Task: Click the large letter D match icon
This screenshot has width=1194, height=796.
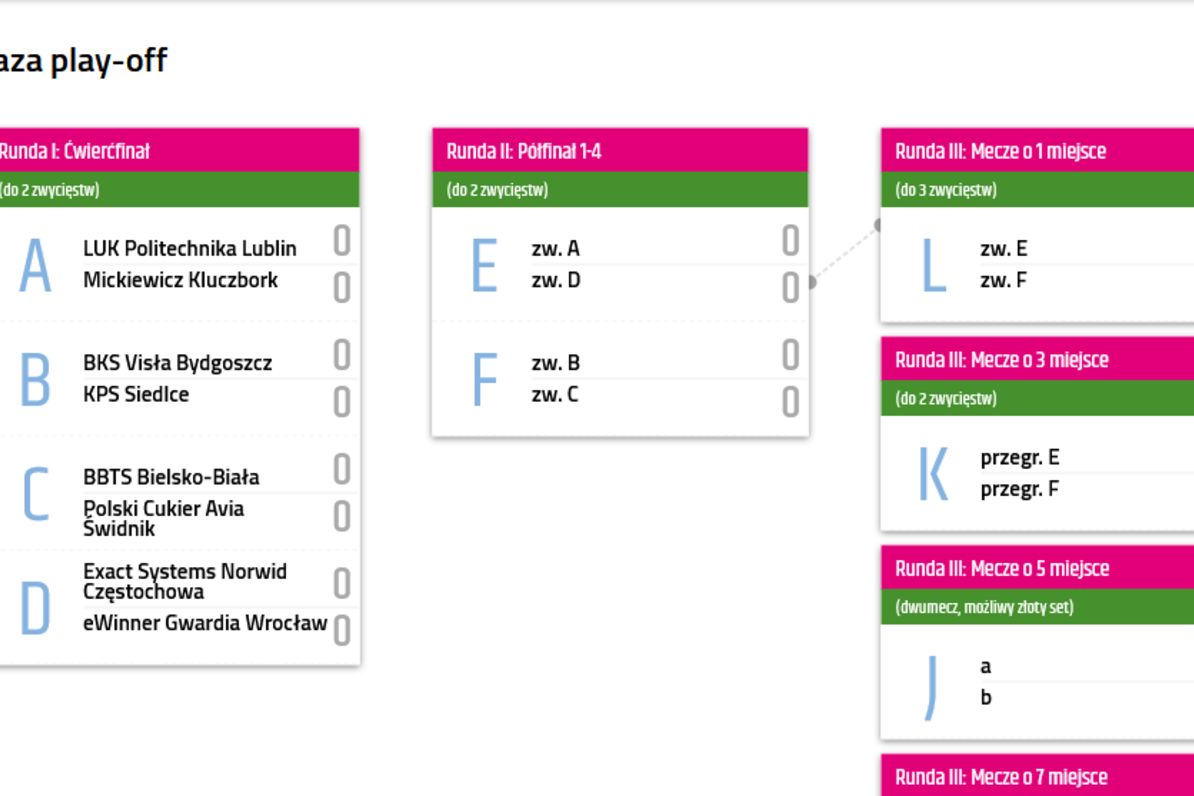Action: click(35, 608)
